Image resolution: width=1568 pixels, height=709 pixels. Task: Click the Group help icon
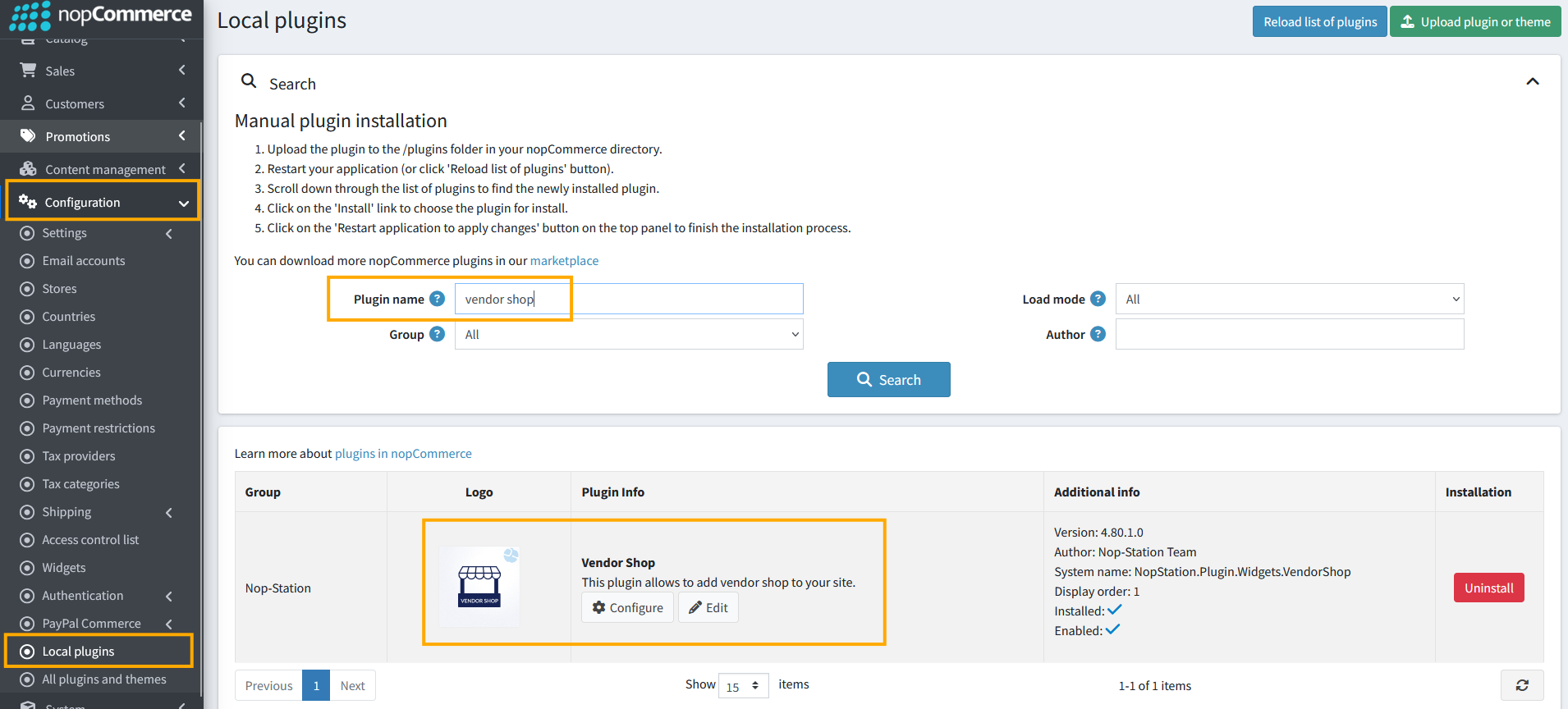pyautogui.click(x=438, y=334)
